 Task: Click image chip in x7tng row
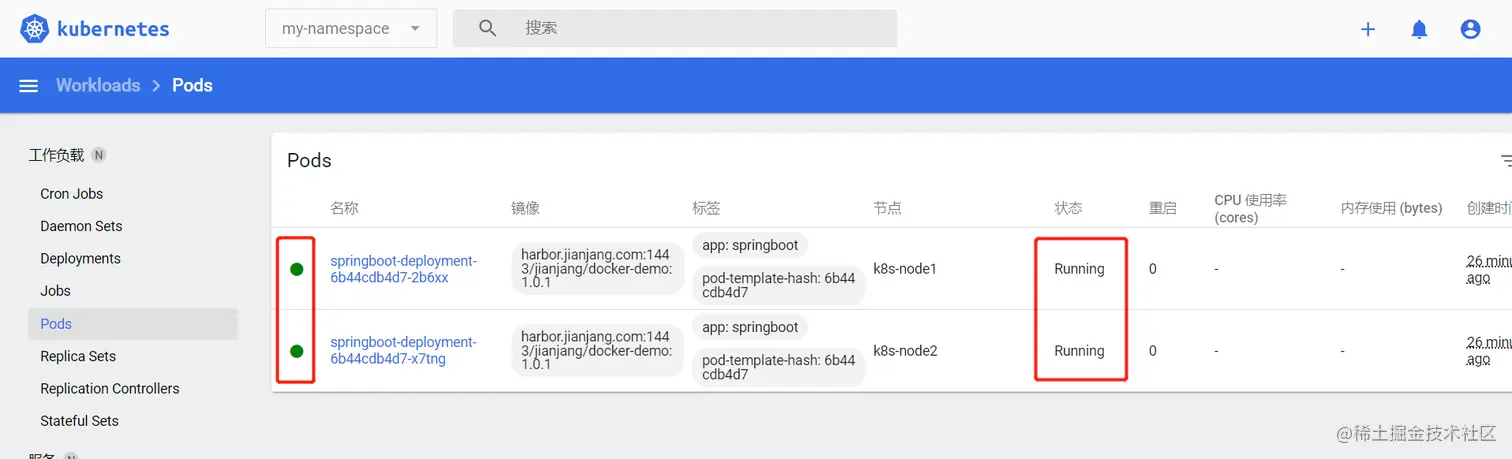(597, 351)
